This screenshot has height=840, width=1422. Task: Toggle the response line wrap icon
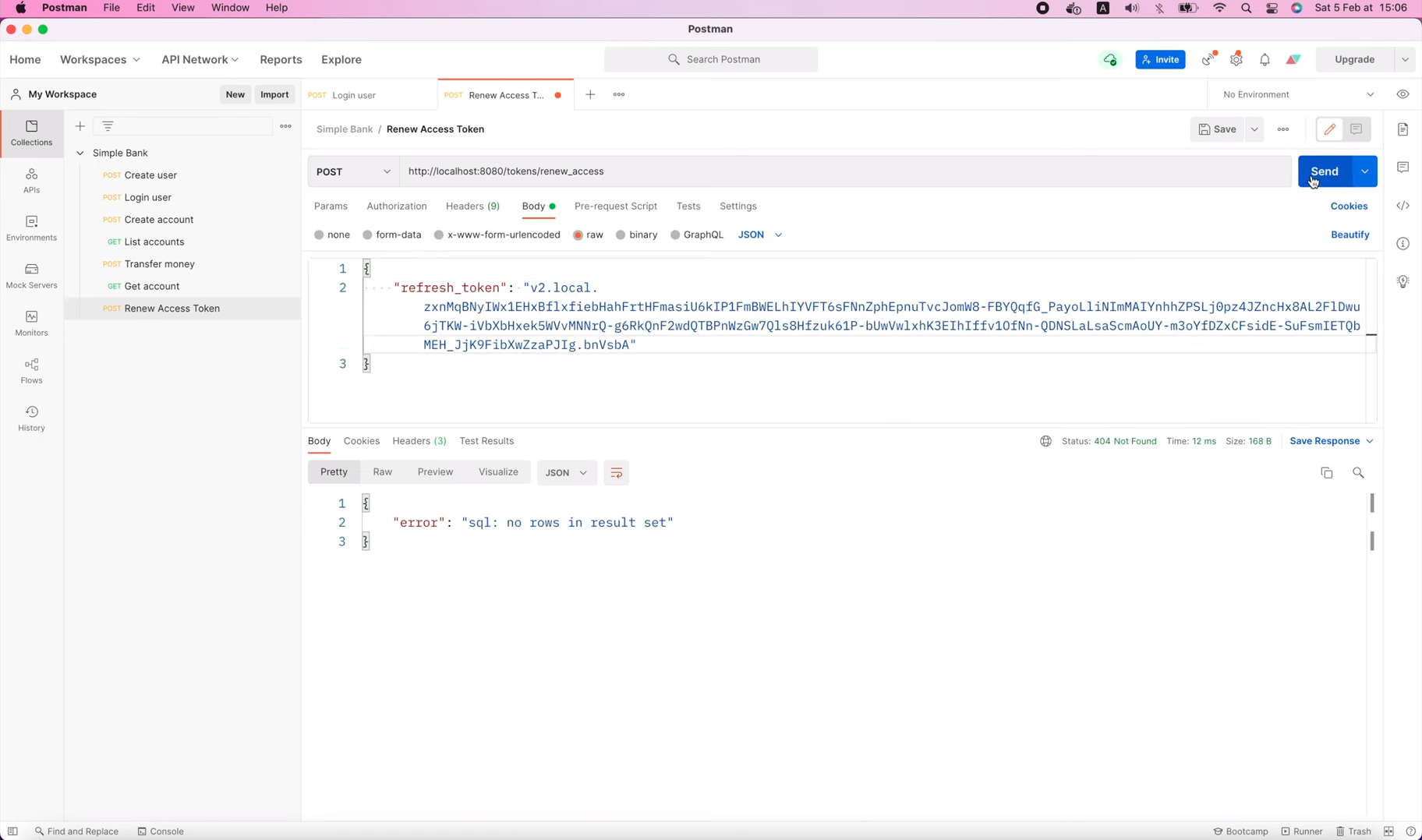[x=617, y=473]
